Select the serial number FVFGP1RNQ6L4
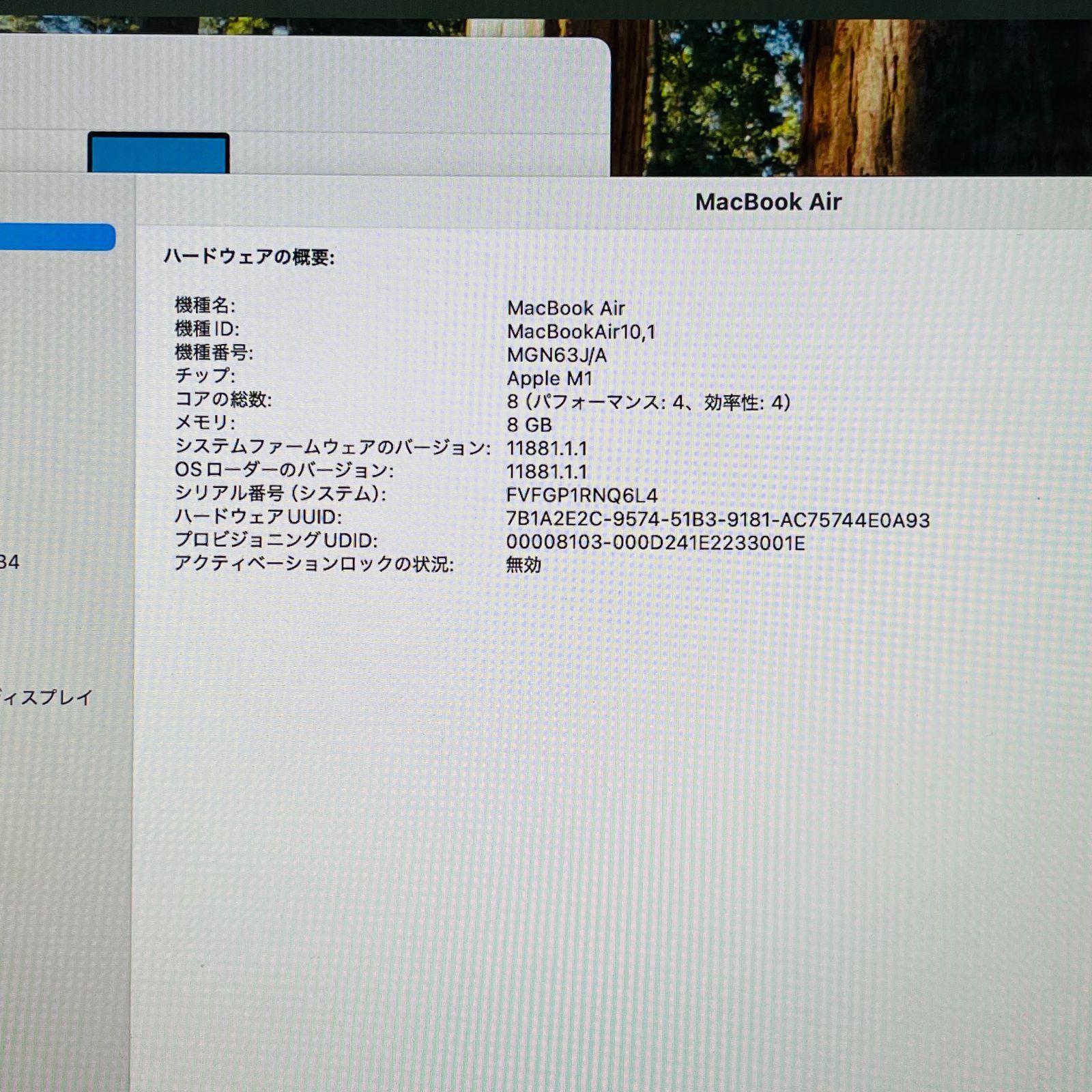Image resolution: width=1092 pixels, height=1092 pixels. 581,495
